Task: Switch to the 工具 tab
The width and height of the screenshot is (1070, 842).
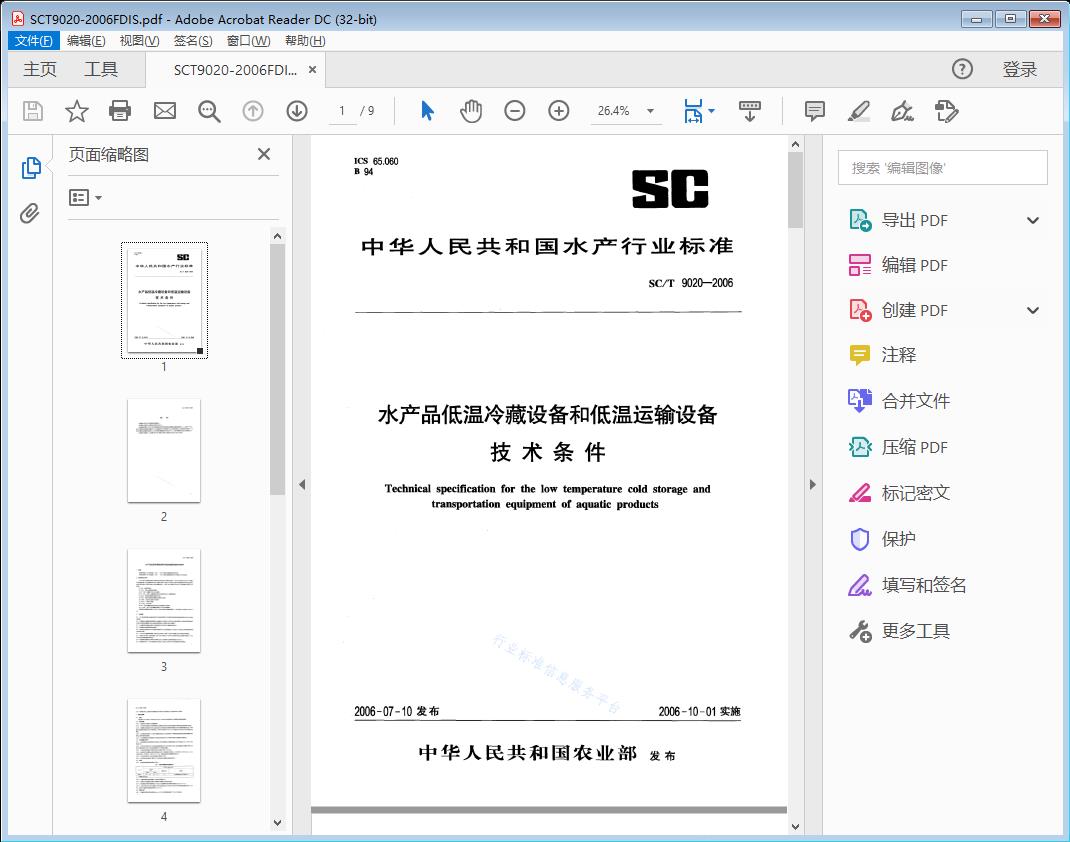Action: [x=101, y=69]
